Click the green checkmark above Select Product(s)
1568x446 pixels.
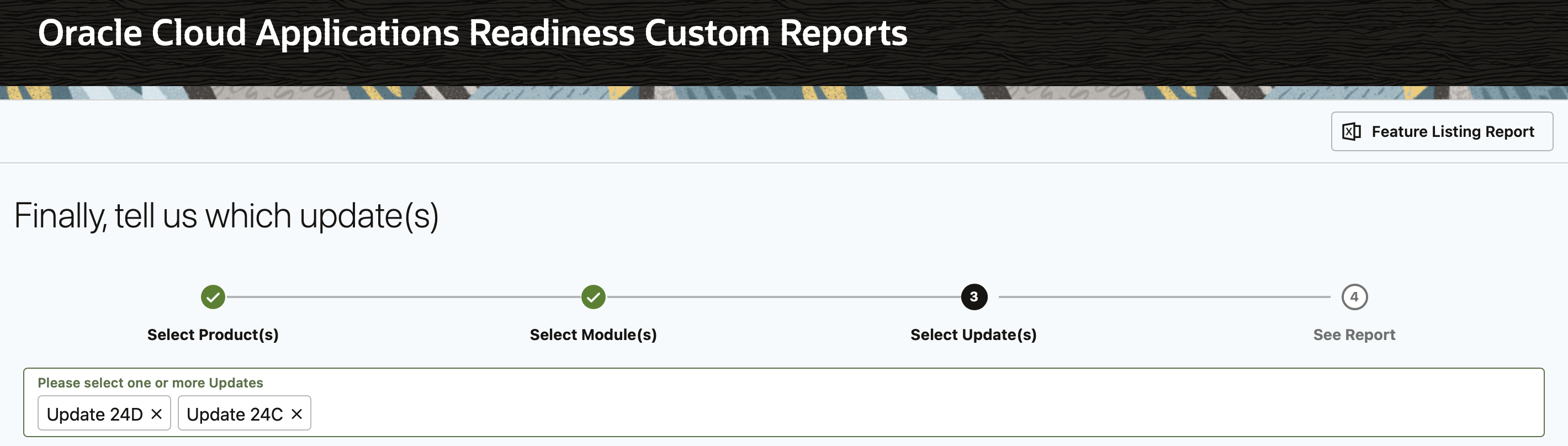click(213, 297)
